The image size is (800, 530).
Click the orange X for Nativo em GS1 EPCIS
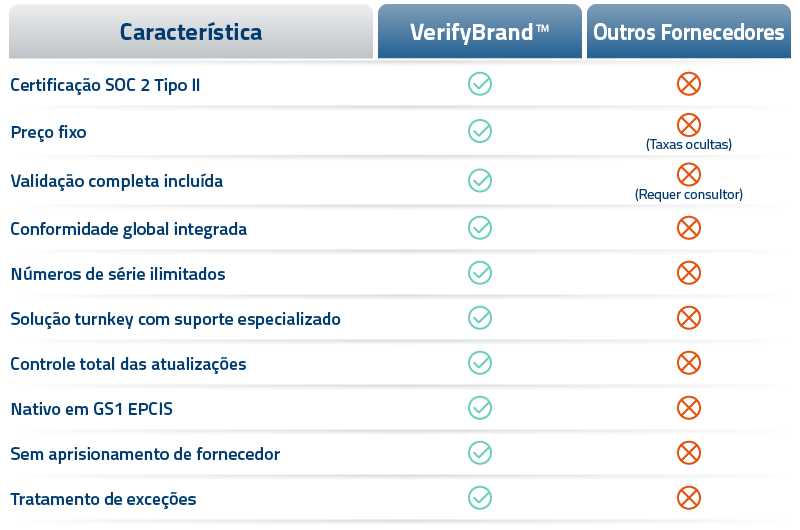point(689,407)
